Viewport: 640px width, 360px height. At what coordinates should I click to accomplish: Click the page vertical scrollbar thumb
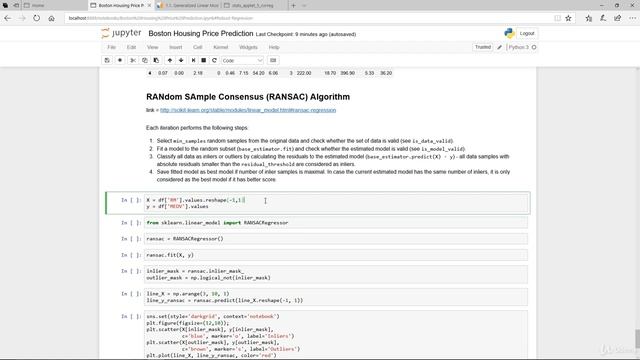[637, 338]
